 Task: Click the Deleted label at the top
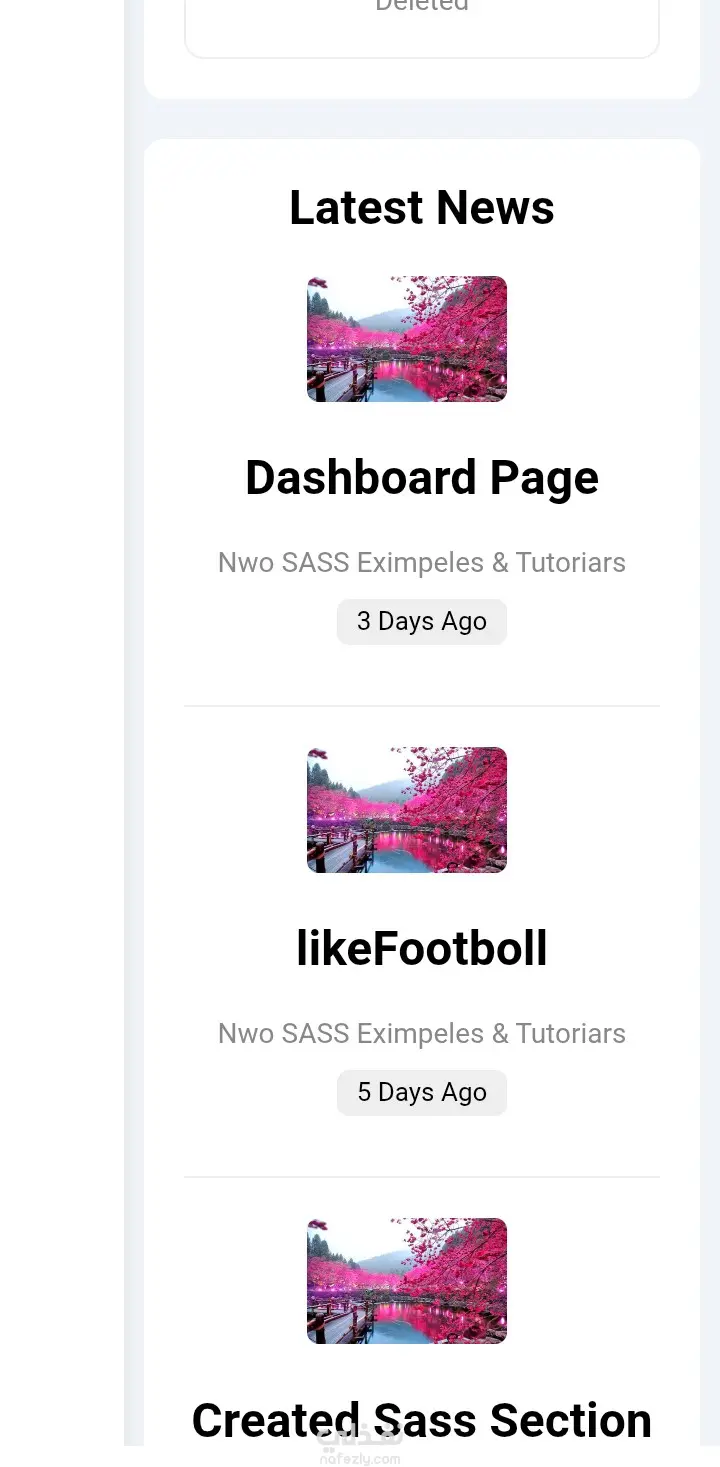click(422, 6)
